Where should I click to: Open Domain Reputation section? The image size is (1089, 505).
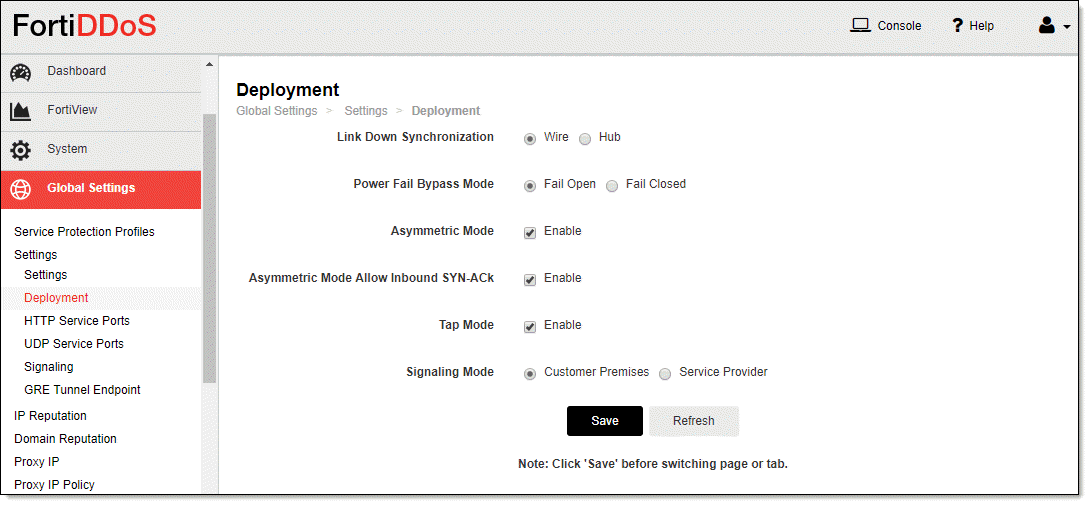click(x=65, y=438)
